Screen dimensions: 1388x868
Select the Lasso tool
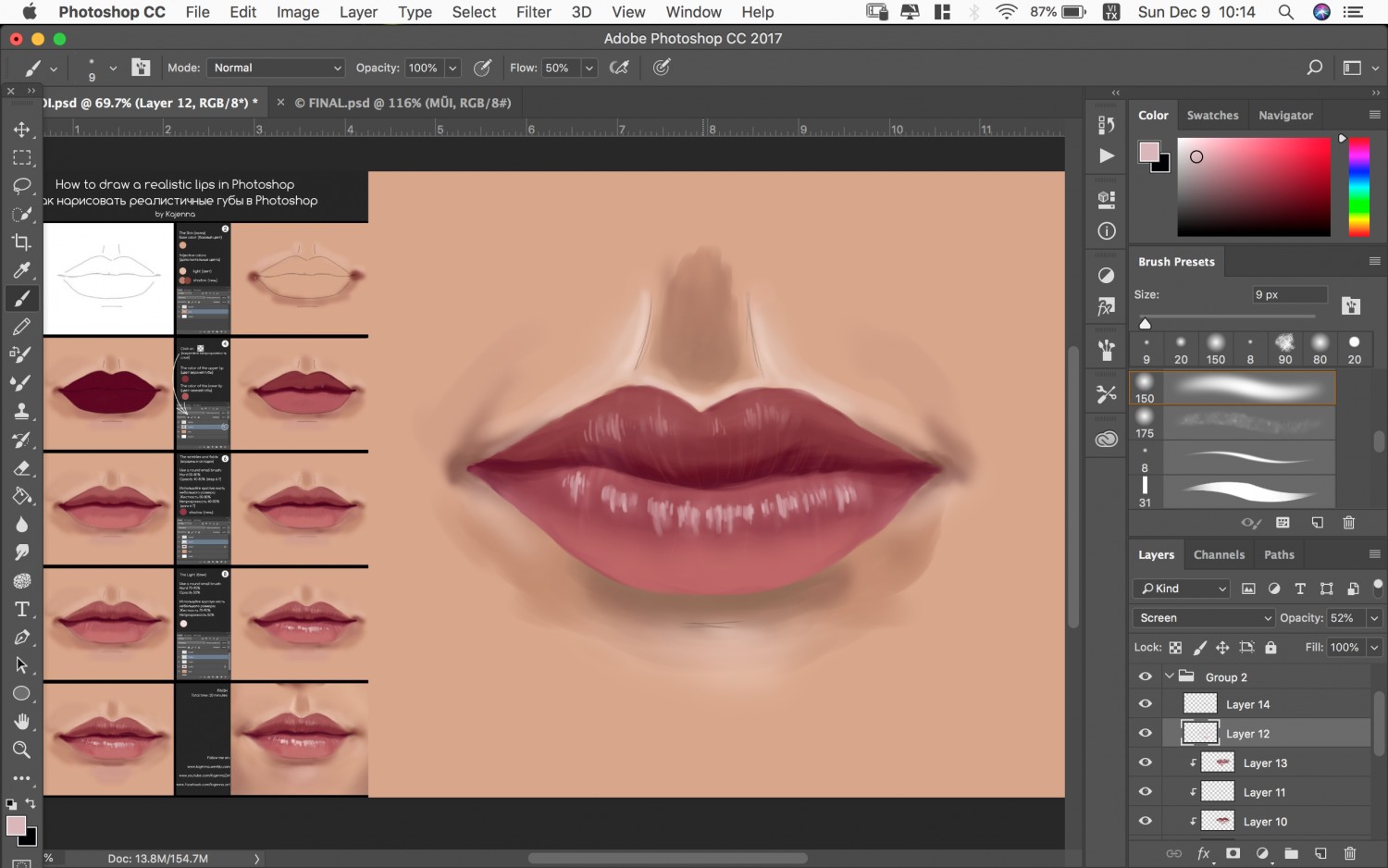pyautogui.click(x=22, y=186)
